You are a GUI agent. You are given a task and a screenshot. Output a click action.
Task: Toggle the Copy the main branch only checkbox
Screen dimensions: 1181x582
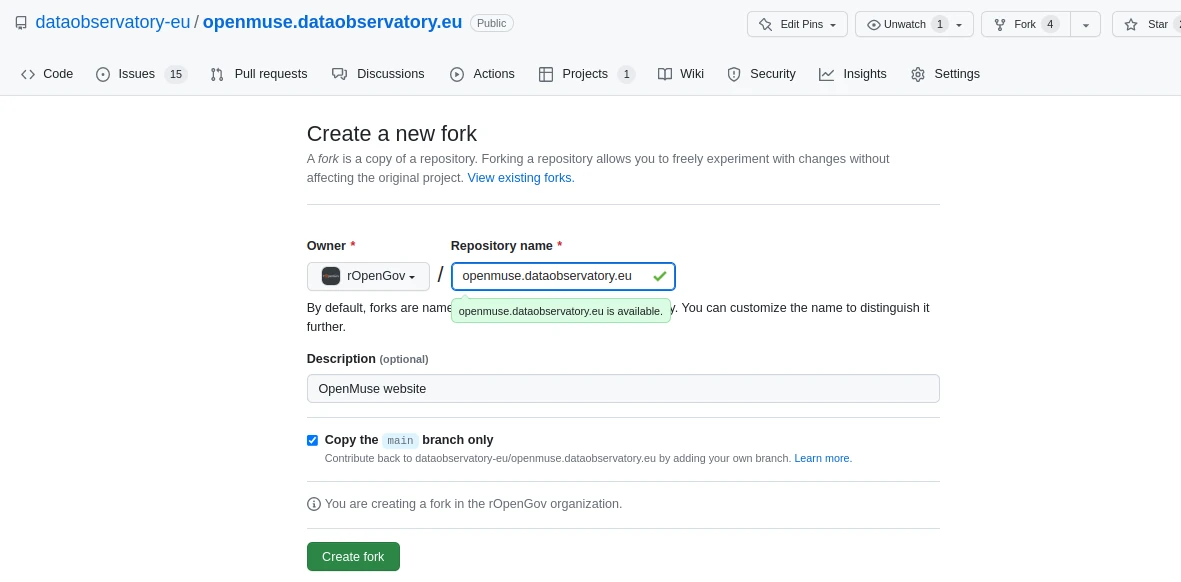[312, 440]
